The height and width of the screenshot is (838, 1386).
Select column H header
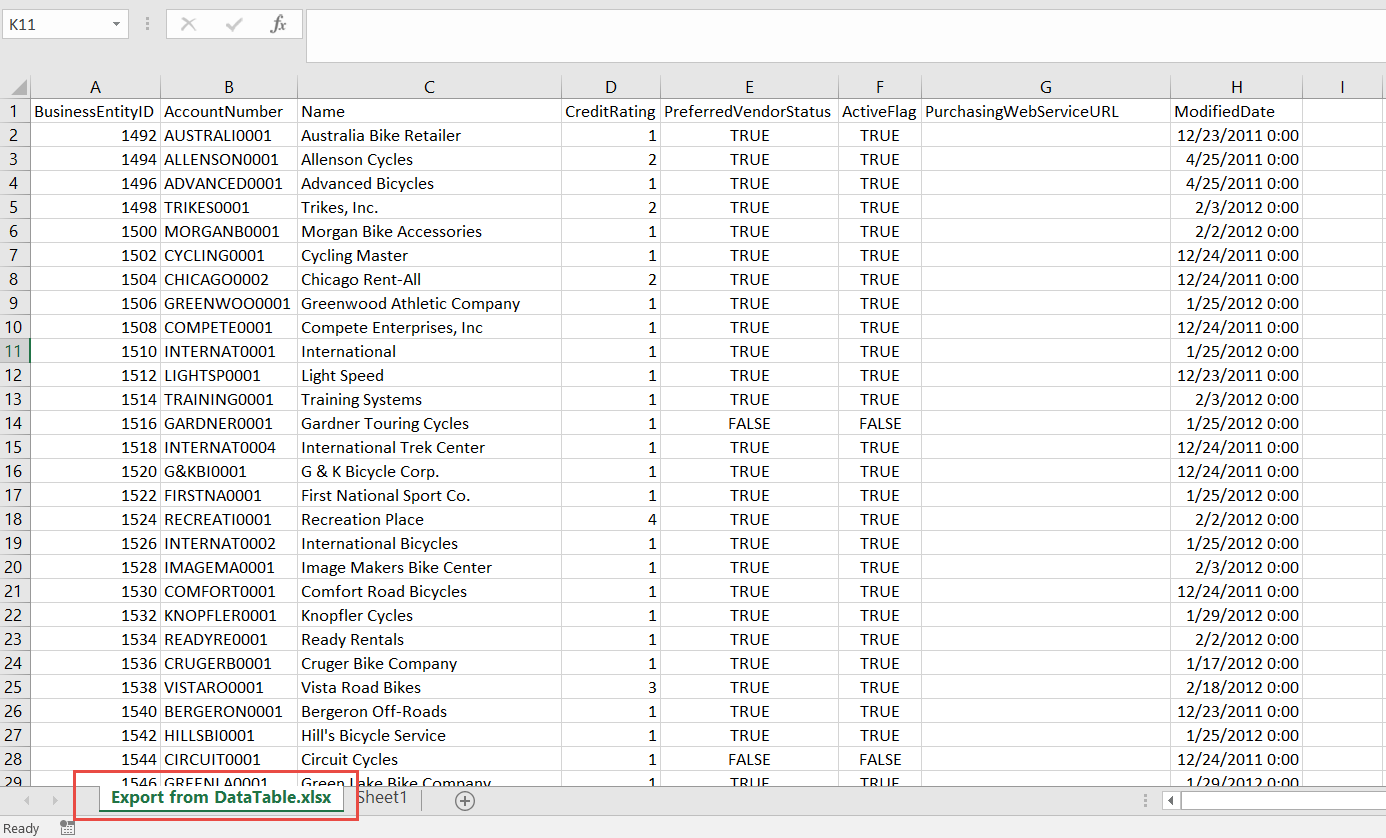pos(1237,87)
